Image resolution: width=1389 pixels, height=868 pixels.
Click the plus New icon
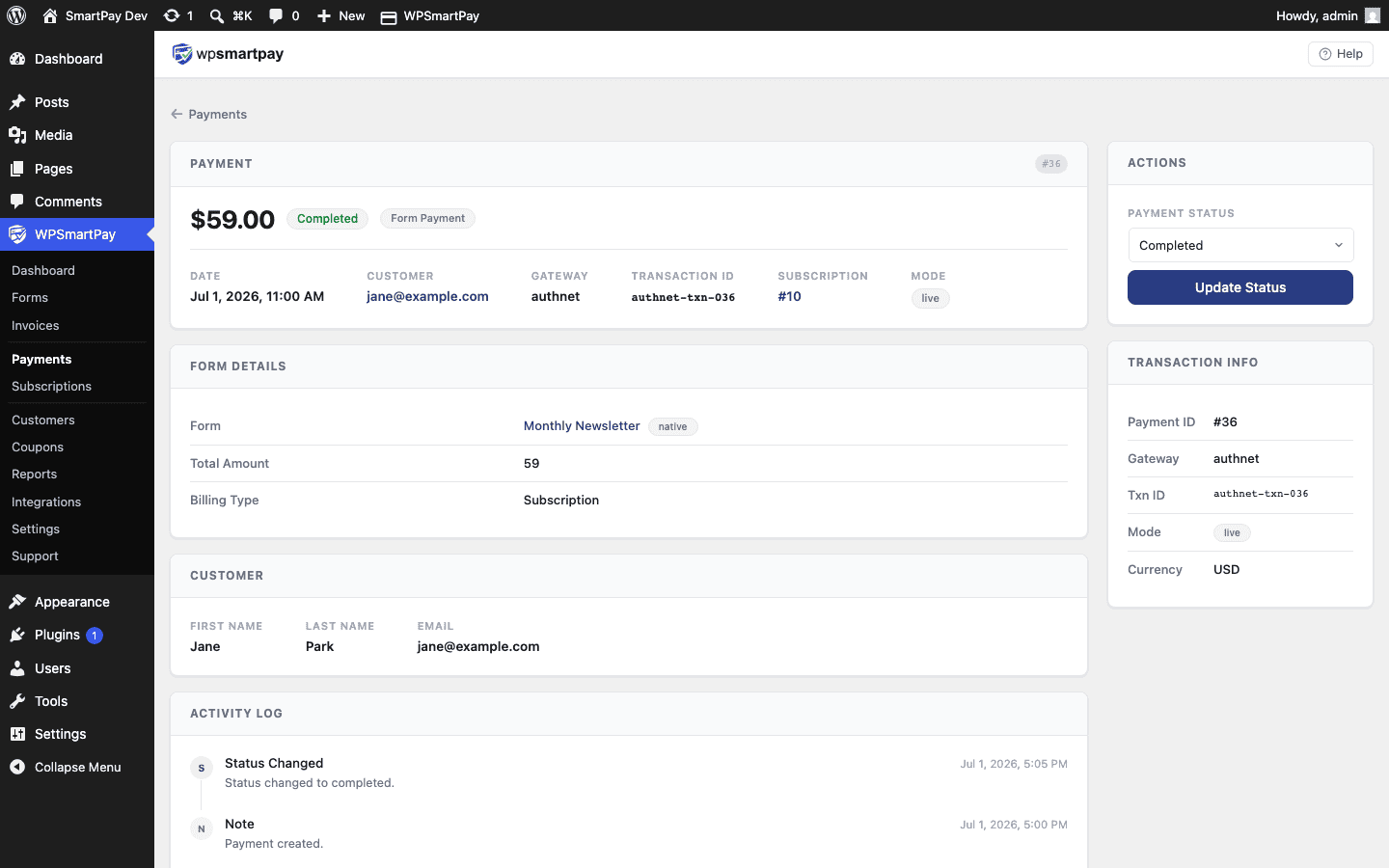tap(324, 15)
